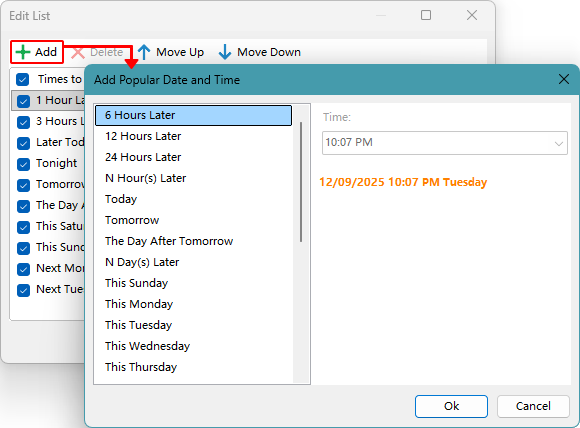Click the Cancel button
Screen dimensions: 580x428
tap(533, 406)
